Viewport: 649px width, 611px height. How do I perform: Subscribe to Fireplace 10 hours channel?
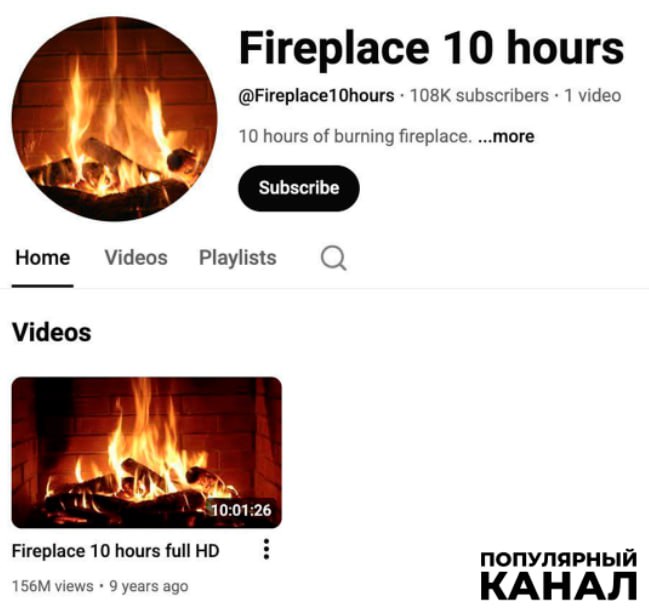coord(298,188)
